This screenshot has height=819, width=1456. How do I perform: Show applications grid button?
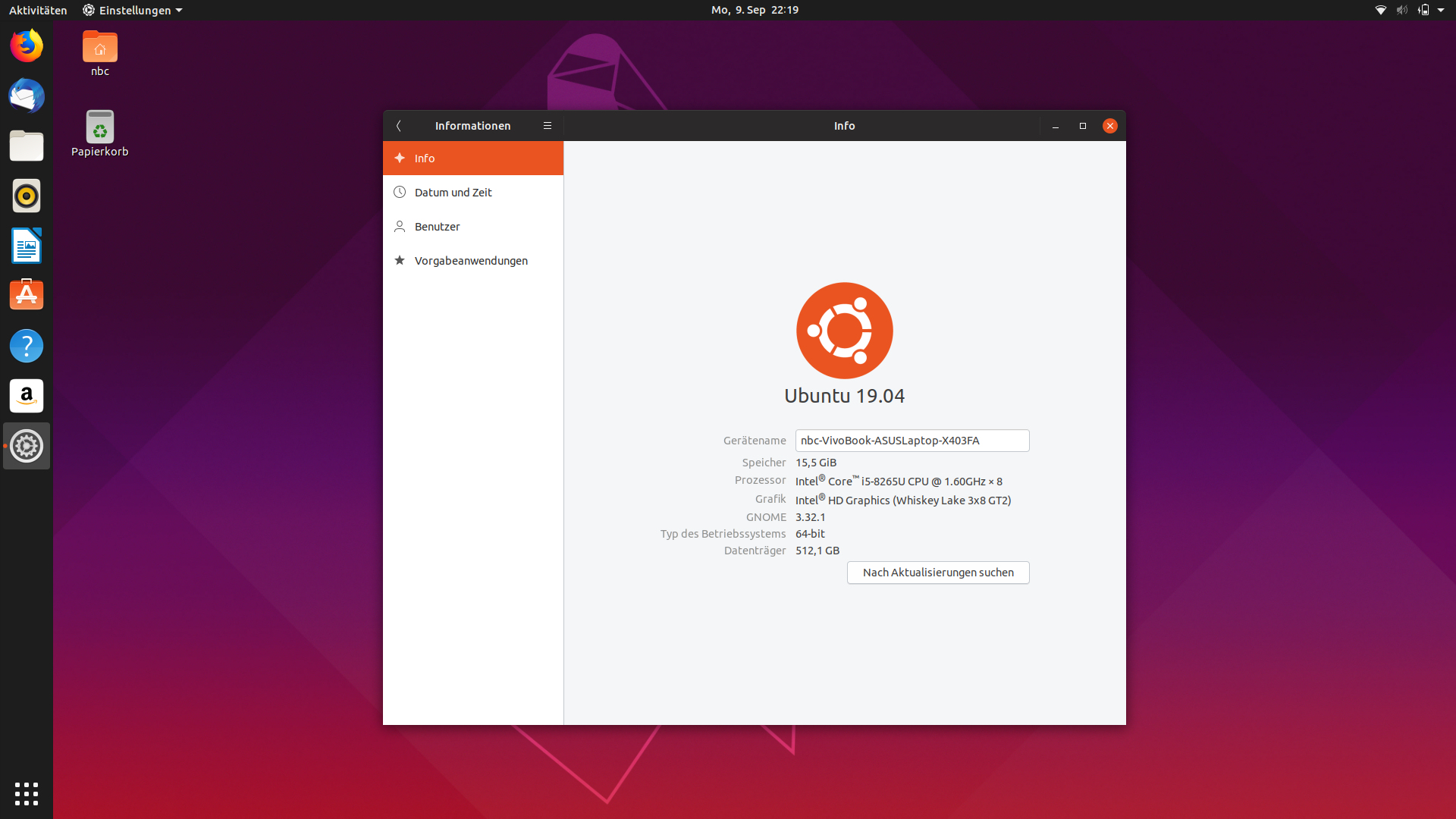(x=27, y=793)
